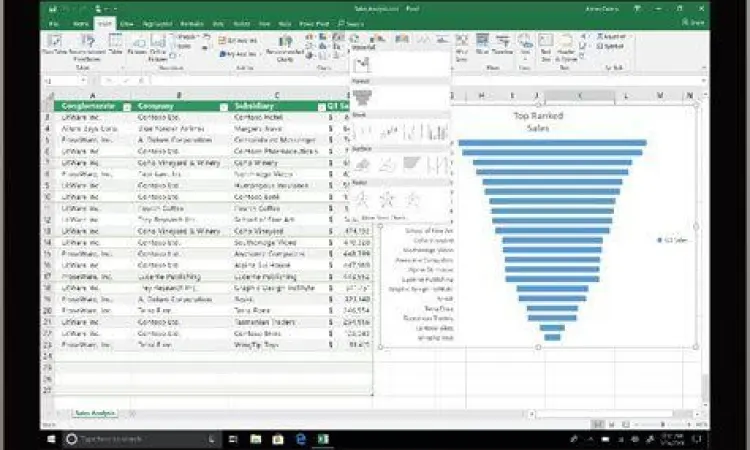This screenshot has width=750, height=450.
Task: Open the Windows Start menu
Action: click(x=51, y=439)
